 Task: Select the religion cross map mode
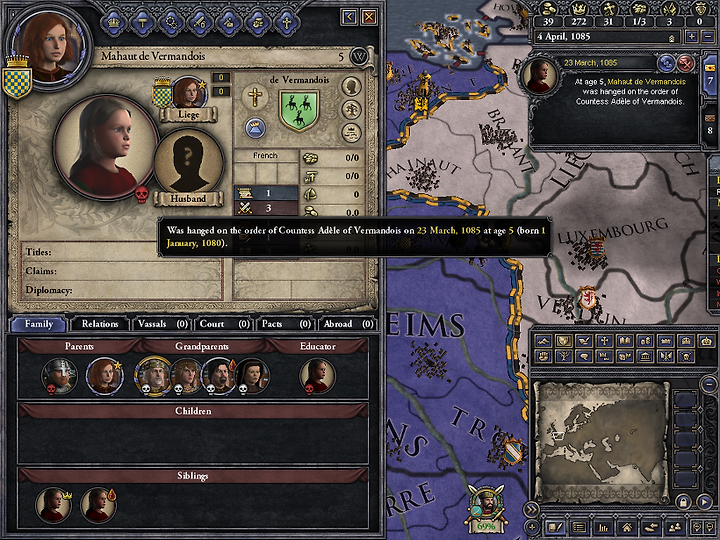click(x=604, y=341)
